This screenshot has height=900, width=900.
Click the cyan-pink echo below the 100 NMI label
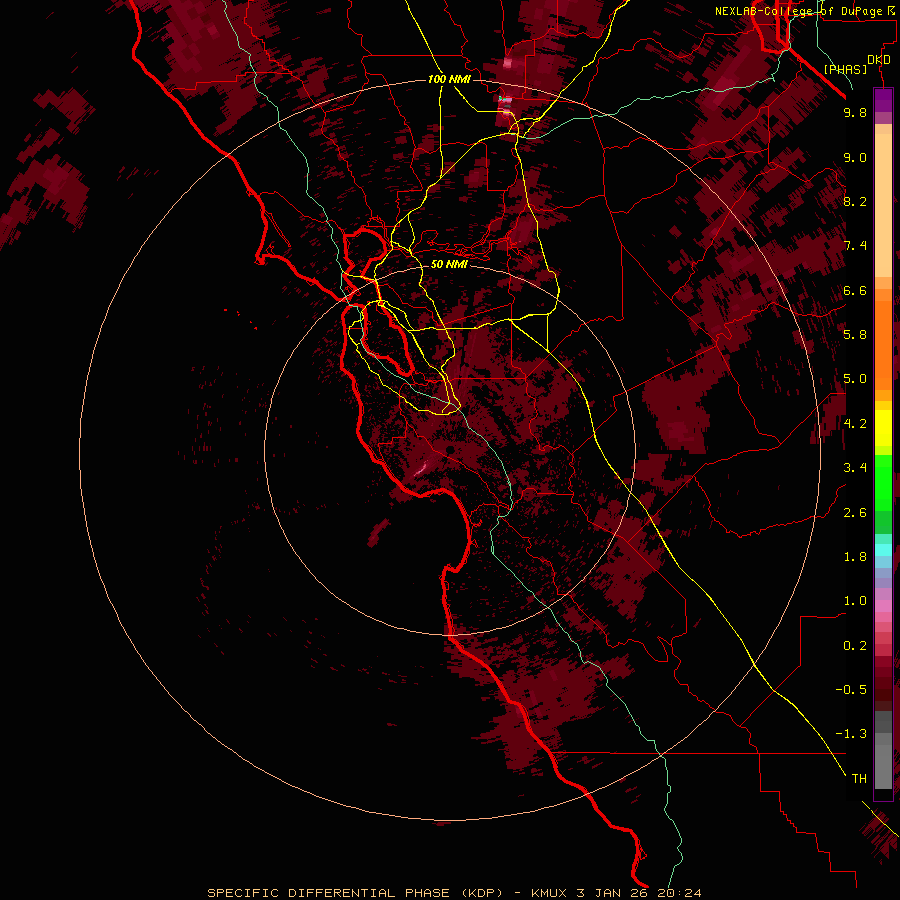pyautogui.click(x=505, y=99)
